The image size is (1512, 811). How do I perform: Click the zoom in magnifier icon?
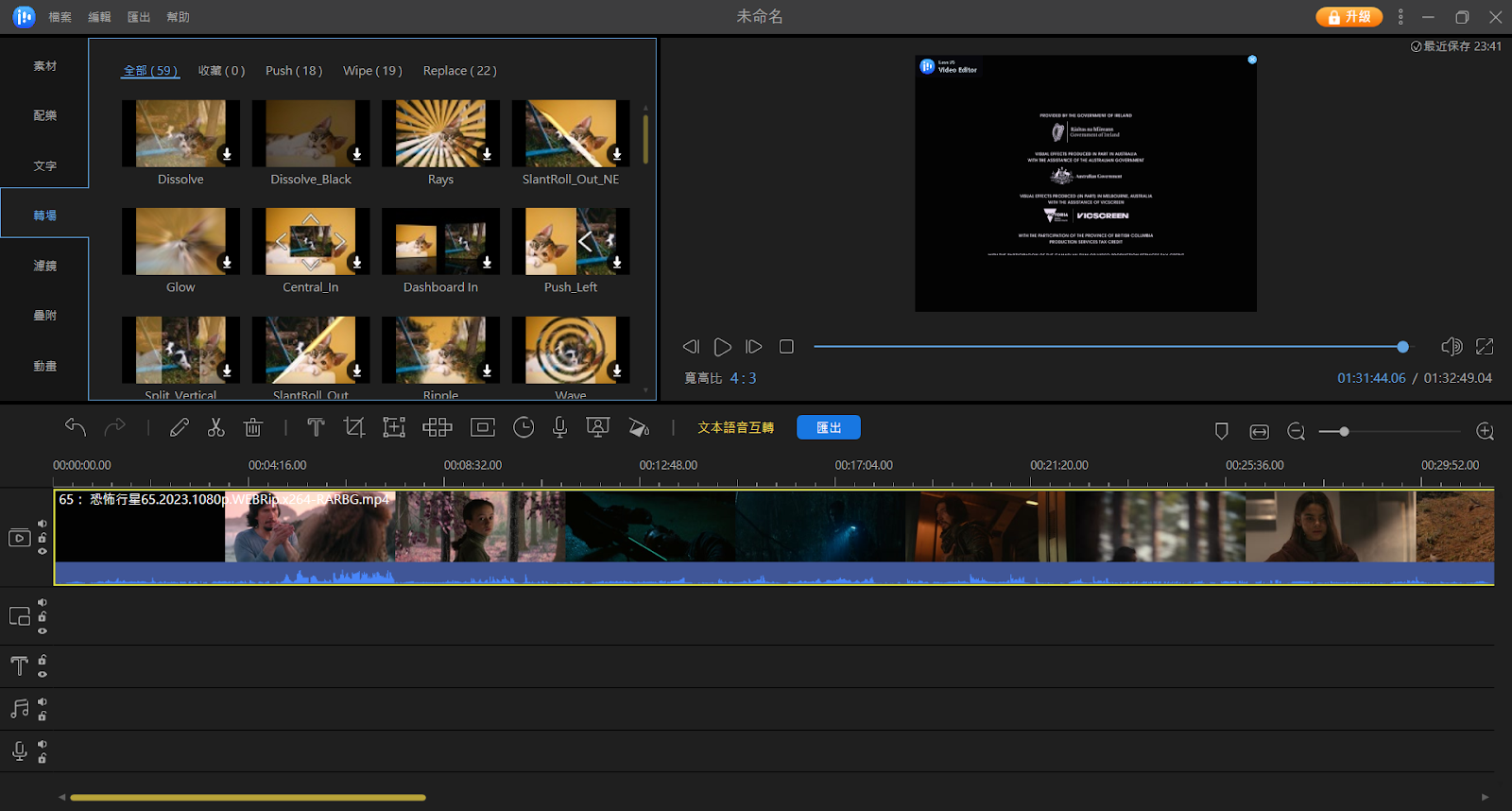click(x=1485, y=431)
